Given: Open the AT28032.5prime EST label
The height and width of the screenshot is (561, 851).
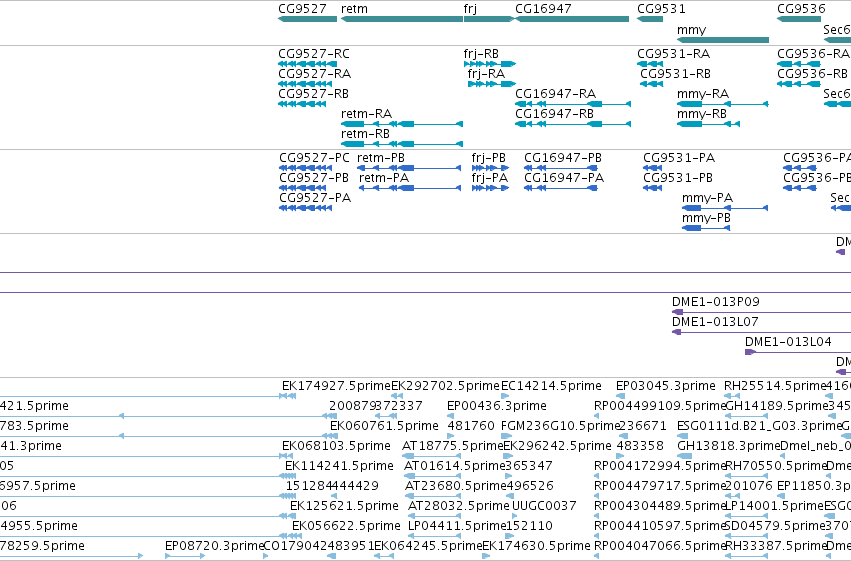Looking at the screenshot, I should click(x=459, y=506).
